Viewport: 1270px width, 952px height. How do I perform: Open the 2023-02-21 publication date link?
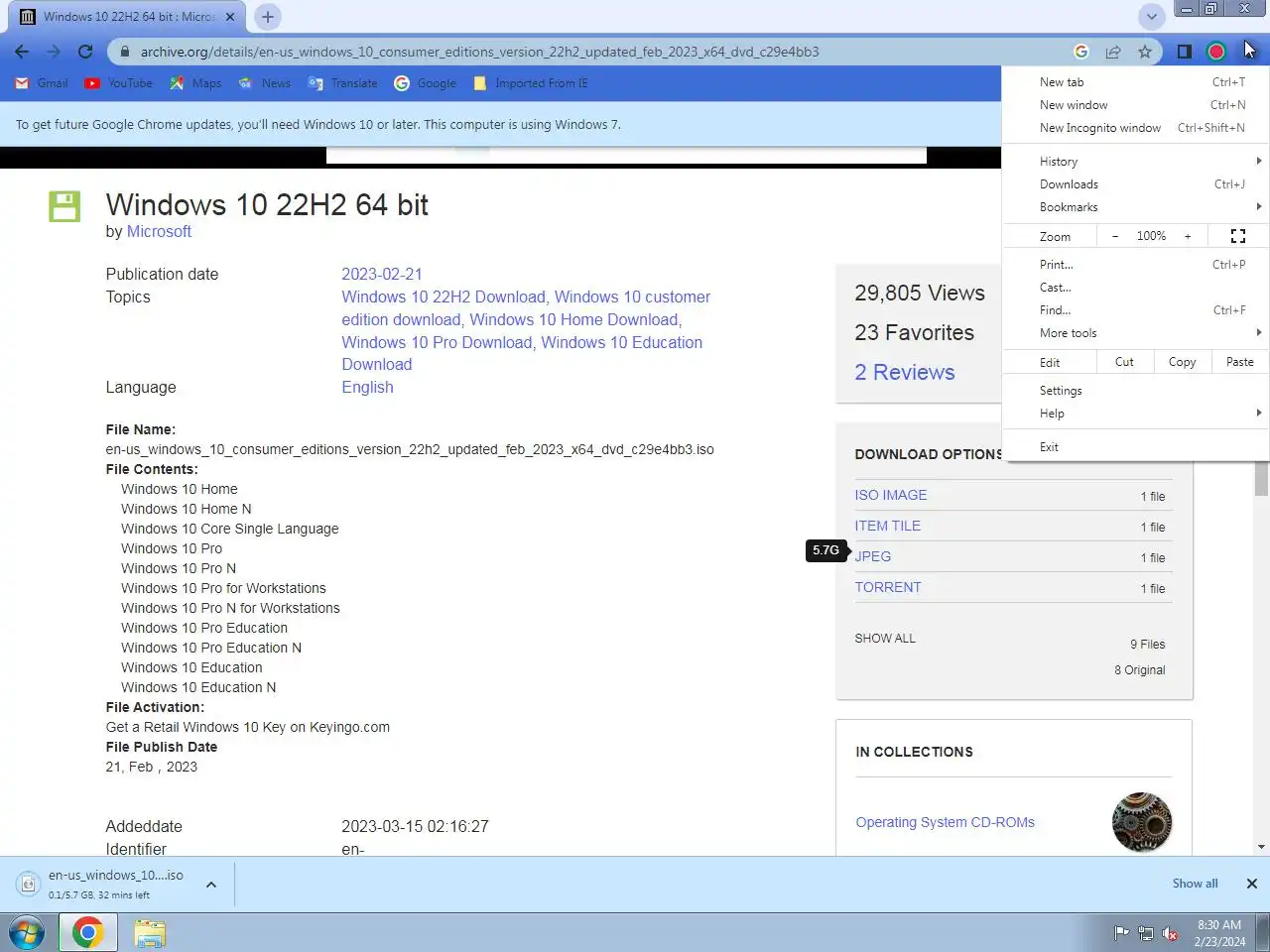(382, 274)
